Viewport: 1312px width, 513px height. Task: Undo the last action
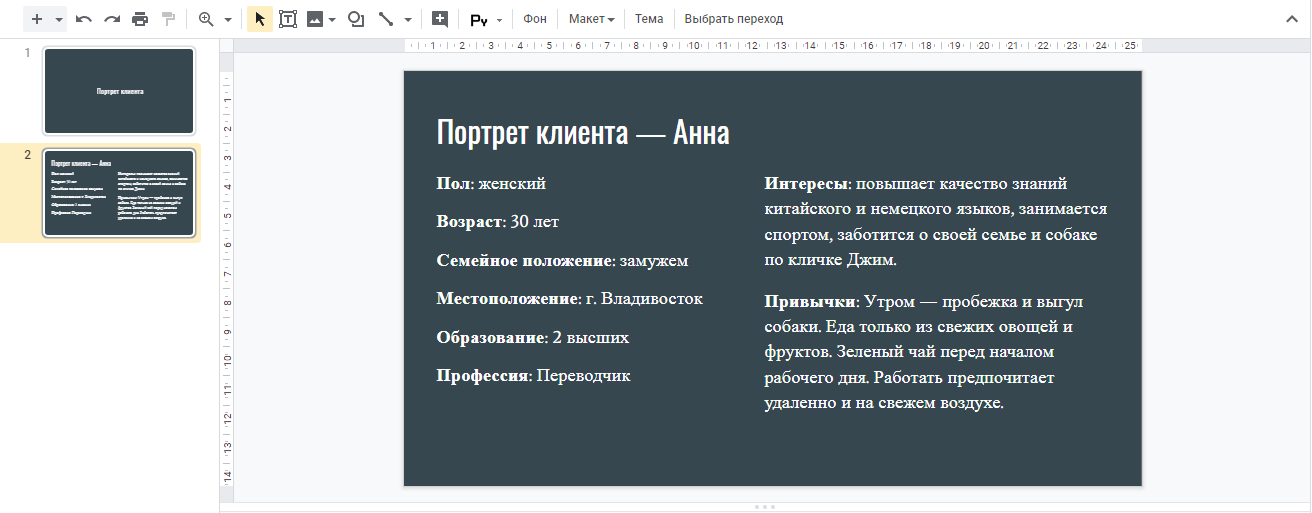click(x=84, y=19)
